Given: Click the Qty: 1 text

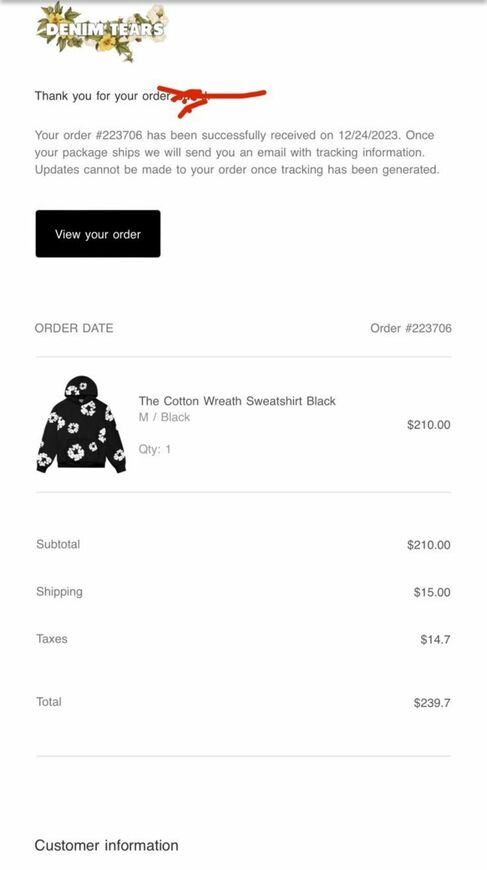Looking at the screenshot, I should pos(155,449).
